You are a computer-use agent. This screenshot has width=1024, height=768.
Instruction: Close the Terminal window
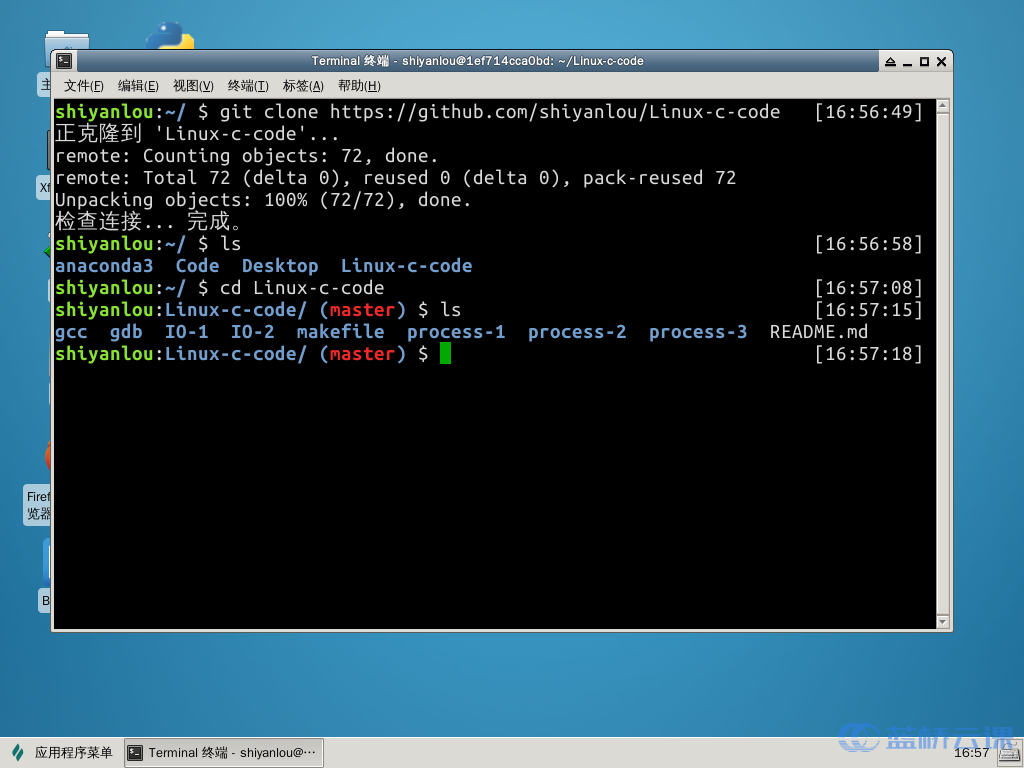[x=941, y=61]
